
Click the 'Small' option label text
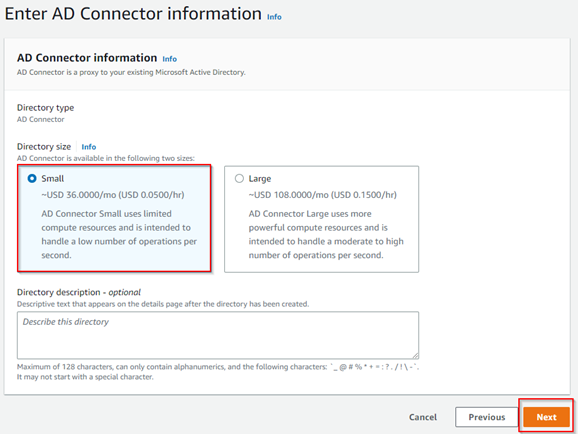click(52, 179)
